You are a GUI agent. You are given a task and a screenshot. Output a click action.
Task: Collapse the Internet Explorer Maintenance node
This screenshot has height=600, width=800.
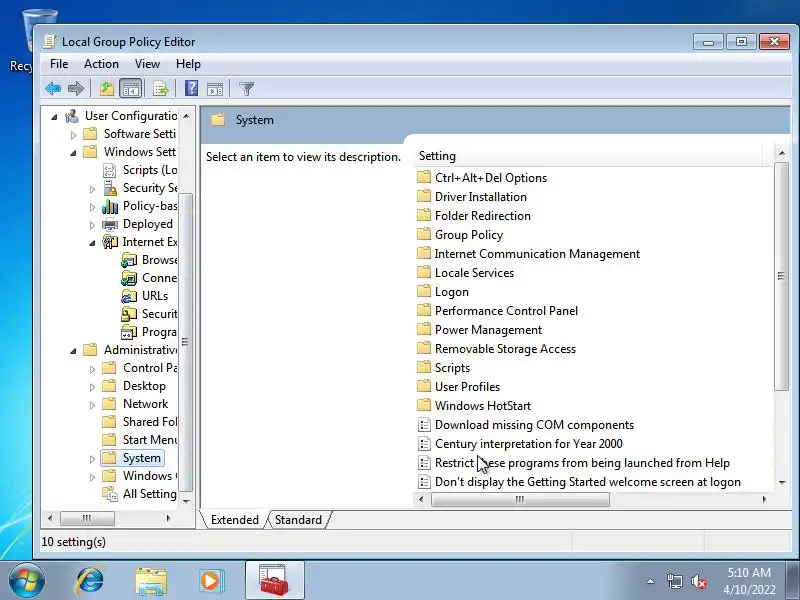coord(92,243)
